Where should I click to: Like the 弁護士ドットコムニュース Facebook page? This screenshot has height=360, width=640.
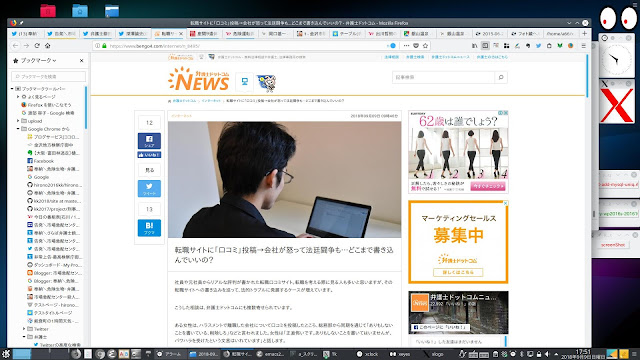coord(441,327)
